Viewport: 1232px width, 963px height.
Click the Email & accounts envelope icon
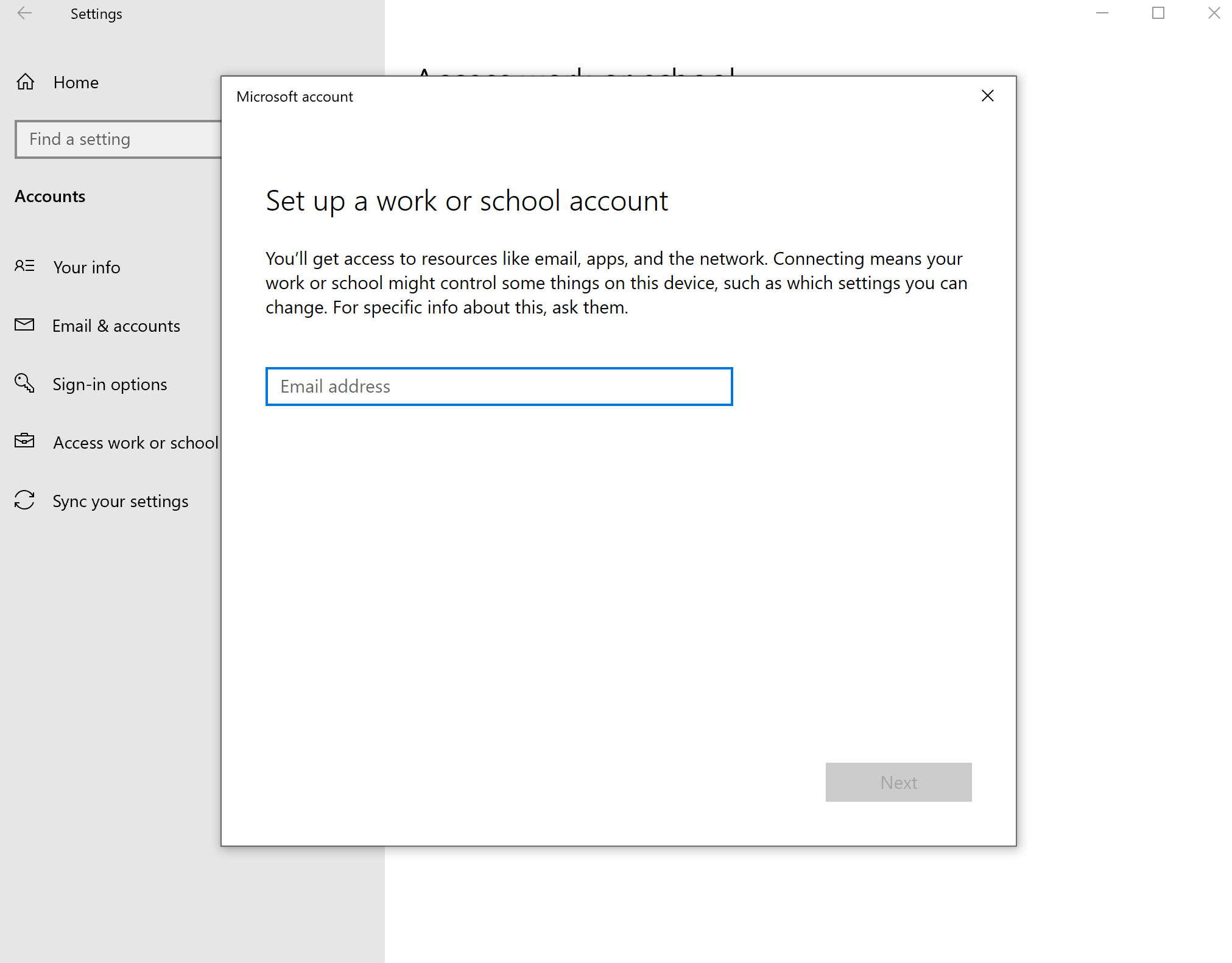(24, 325)
